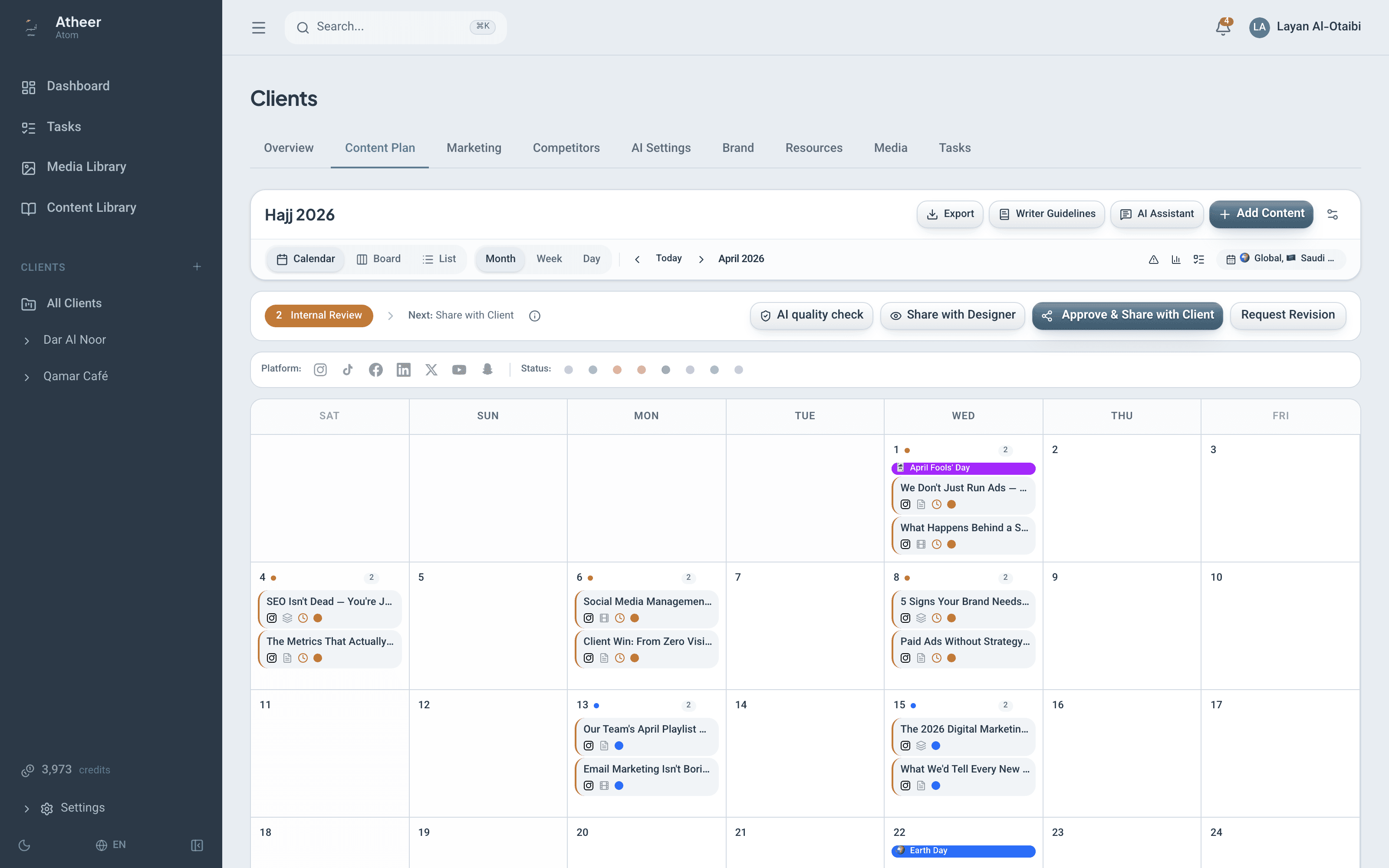
Task: Select the third orange status dot
Action: [617, 370]
